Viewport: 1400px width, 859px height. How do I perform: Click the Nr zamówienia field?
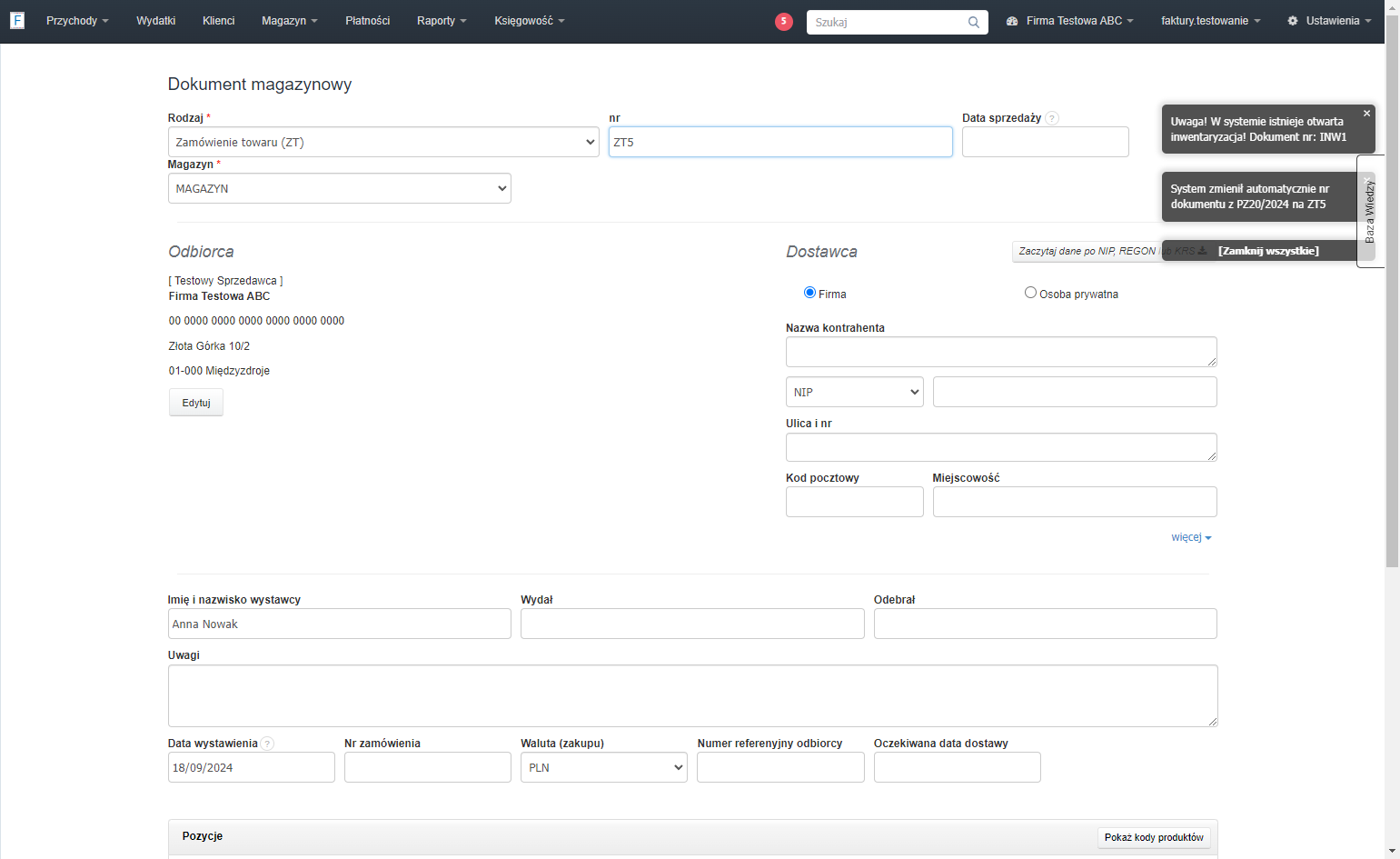(x=428, y=767)
